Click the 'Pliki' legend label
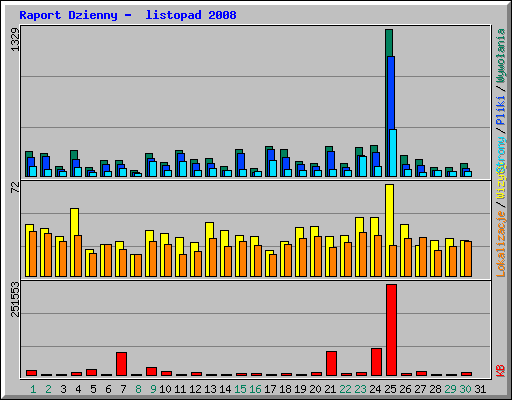 pyautogui.click(x=501, y=110)
